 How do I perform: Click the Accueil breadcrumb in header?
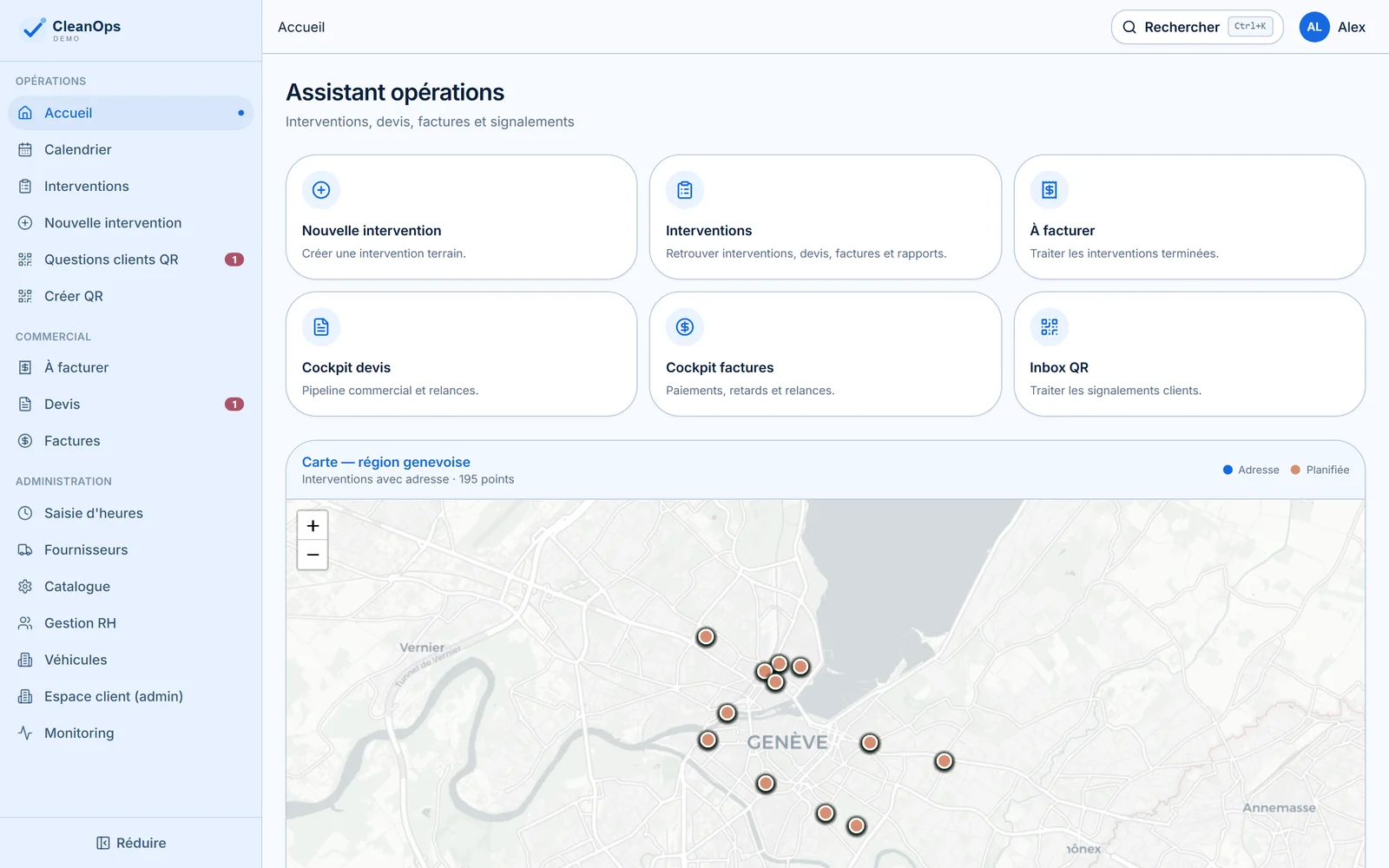coord(301,27)
